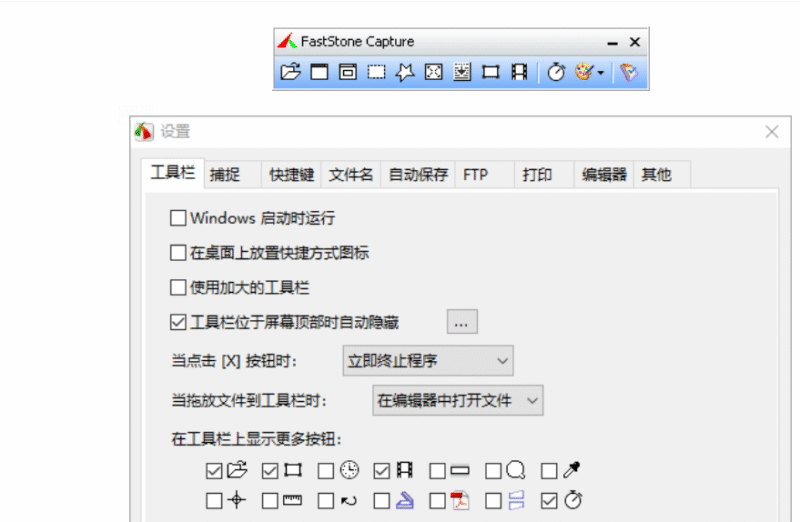Open 在编辑器中打开文件 dropdown
800x522 pixels.
click(458, 401)
